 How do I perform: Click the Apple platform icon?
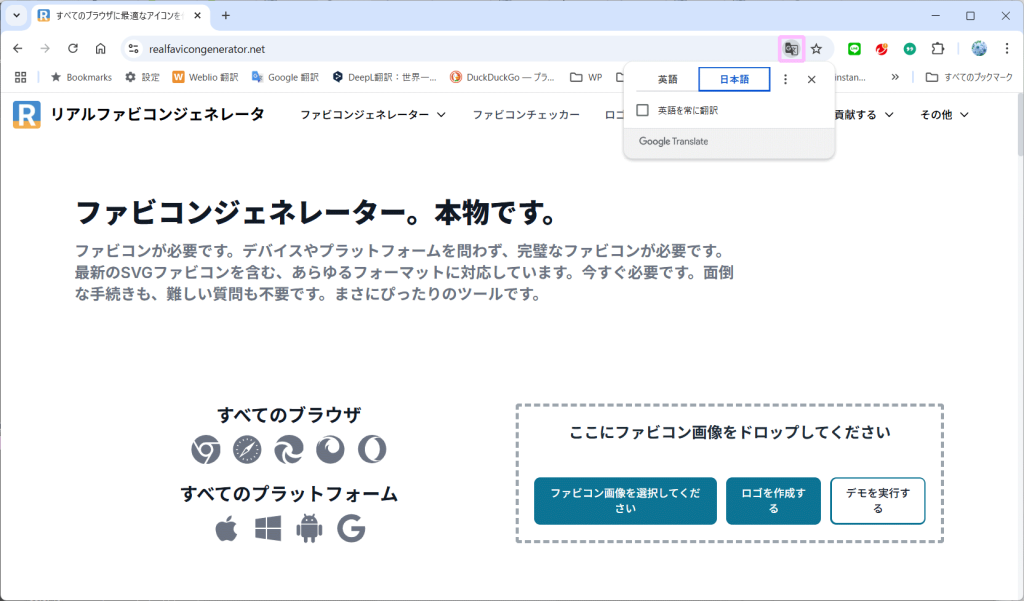226,528
